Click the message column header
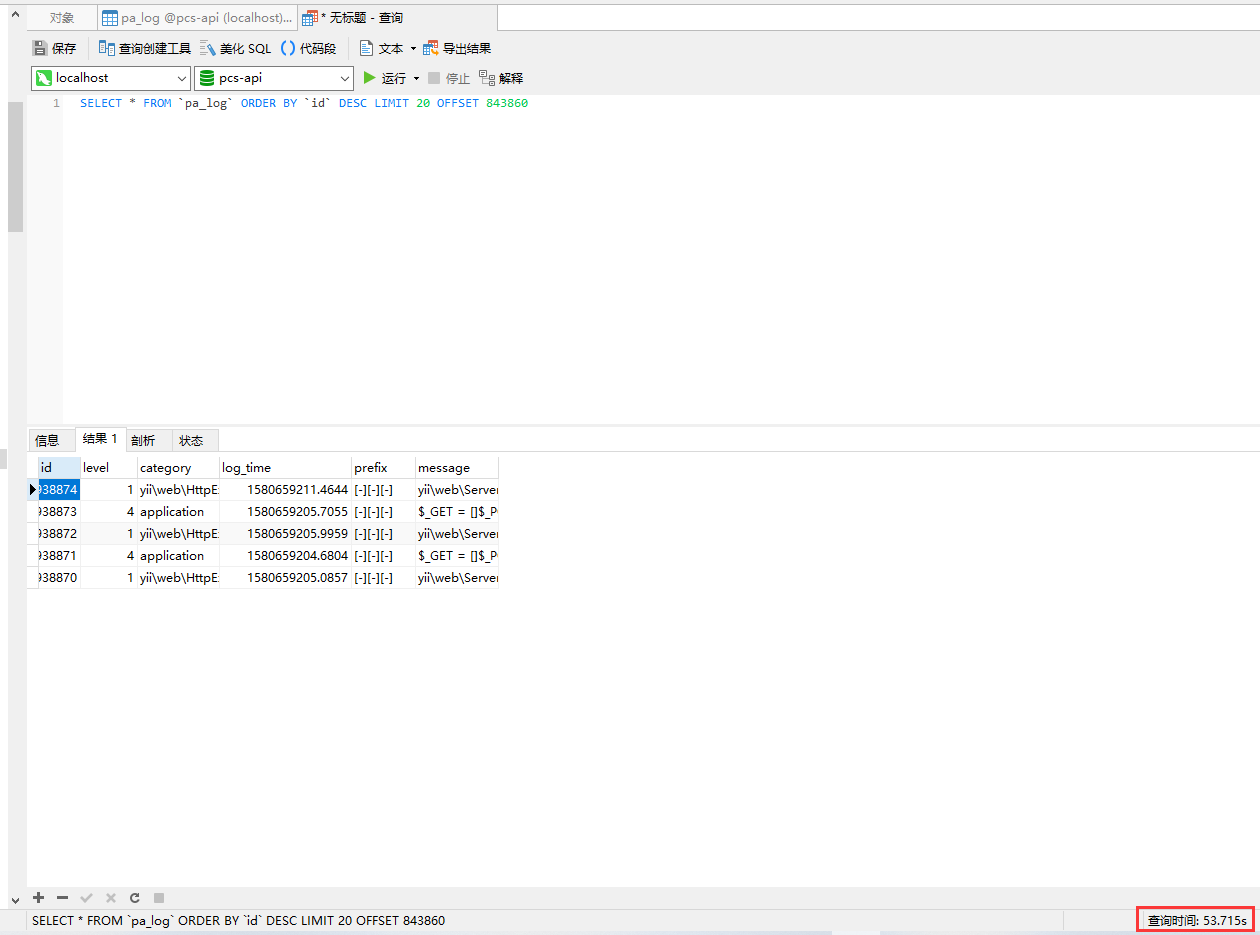This screenshot has width=1260, height=935. pyautogui.click(x=457, y=467)
